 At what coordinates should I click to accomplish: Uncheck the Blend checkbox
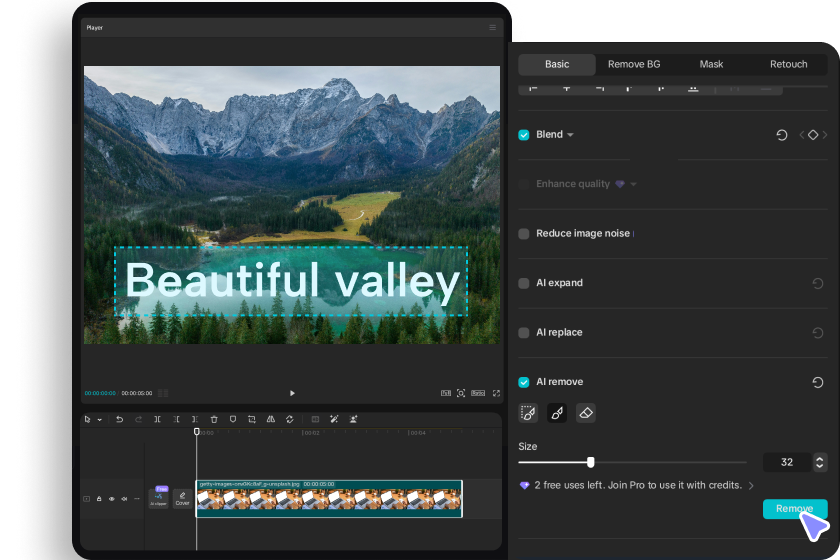524,135
